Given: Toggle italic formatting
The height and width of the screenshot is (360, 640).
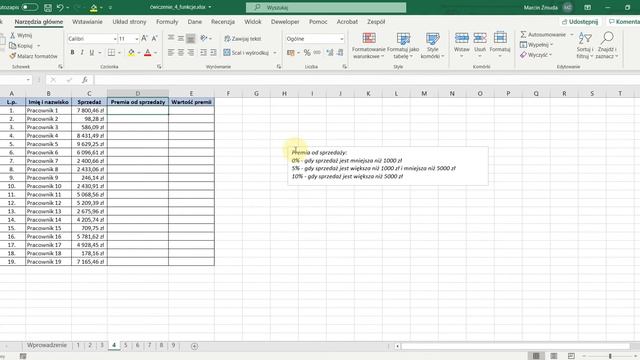Looking at the screenshot, I should point(82,53).
